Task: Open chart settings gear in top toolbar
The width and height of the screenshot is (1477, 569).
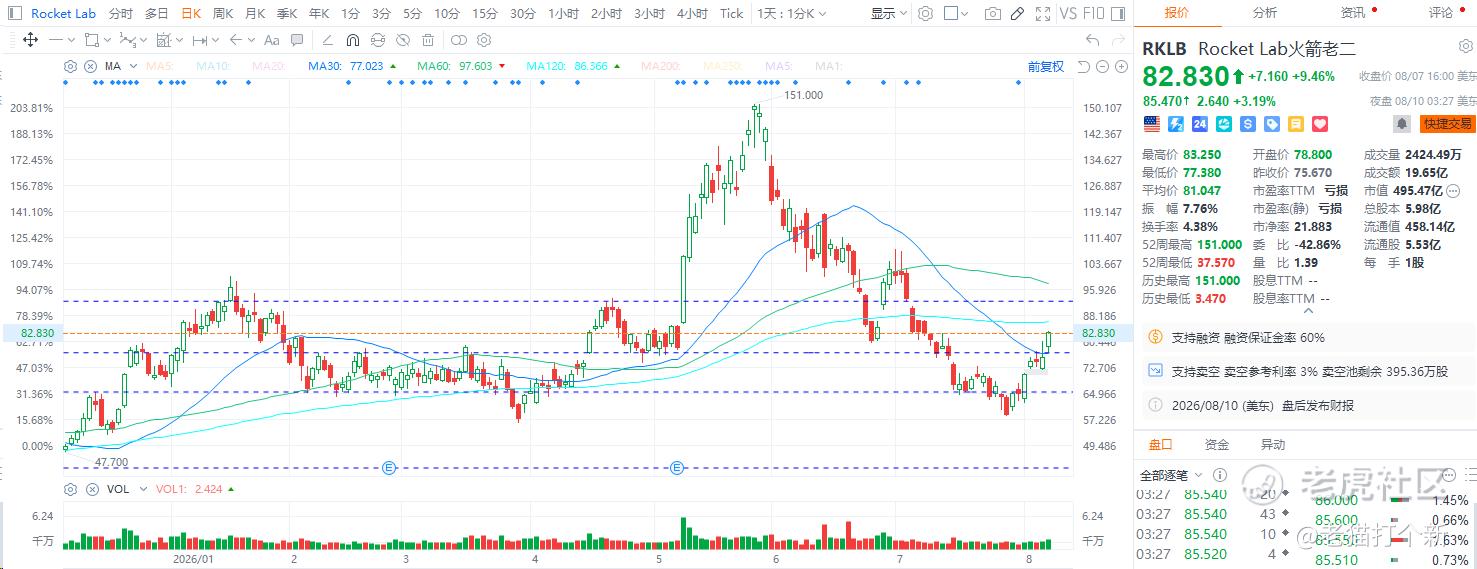Action: pos(925,13)
